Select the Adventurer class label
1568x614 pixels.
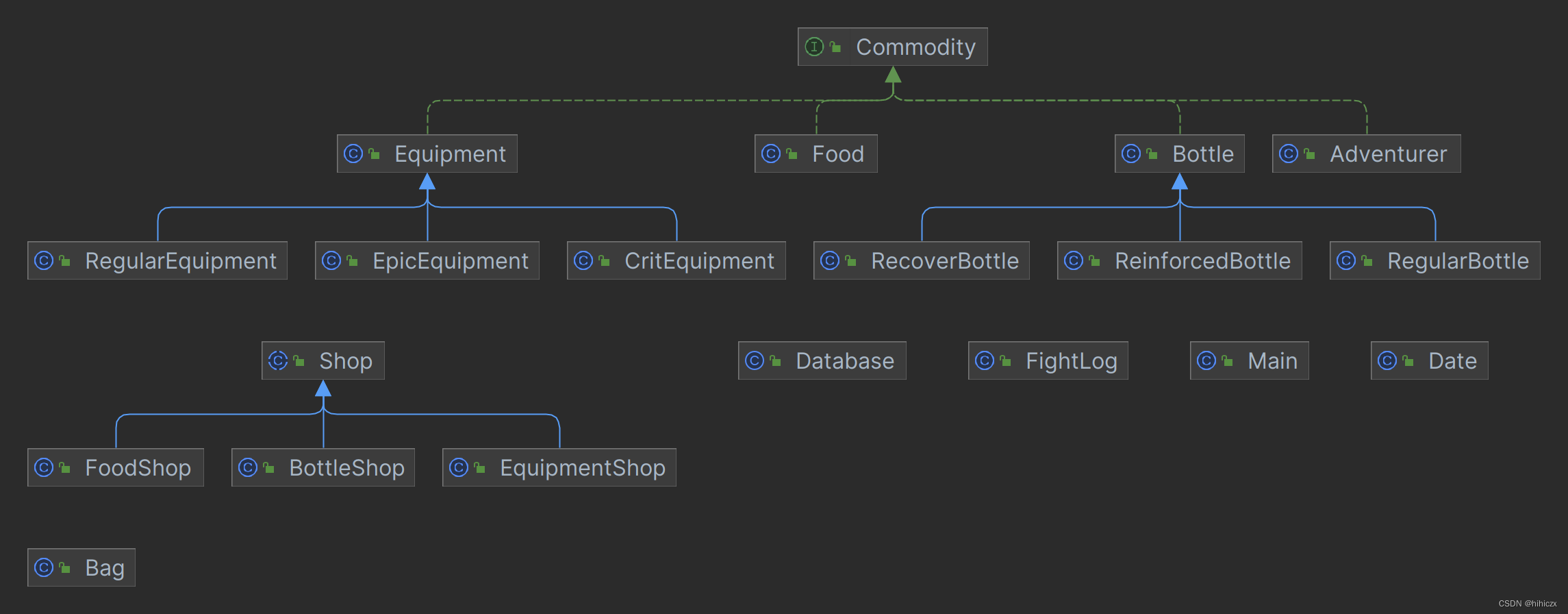1389,153
